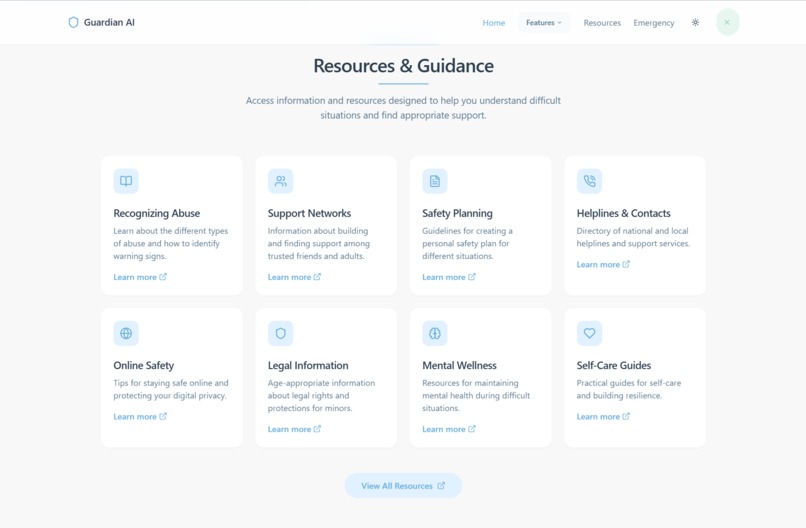Click external-link icon beside Self-Care Guides Learn more
This screenshot has height=528, width=806.
(626, 416)
